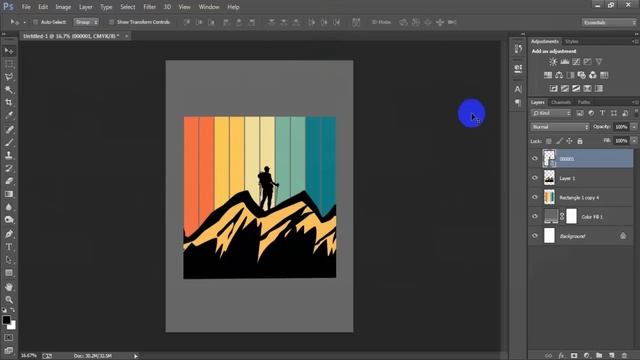Toggle Show Transform Controls checkbox
This screenshot has width=640, height=360.
(111, 22)
